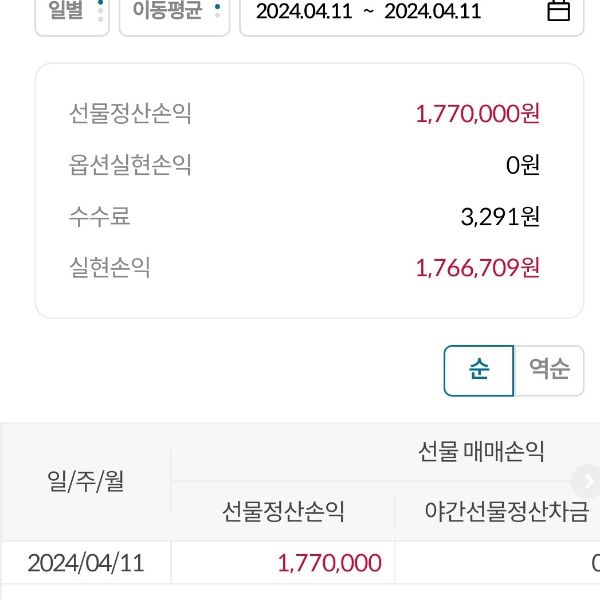Tap the 3,291원 fee amount
This screenshot has width=600, height=600.
click(x=499, y=216)
